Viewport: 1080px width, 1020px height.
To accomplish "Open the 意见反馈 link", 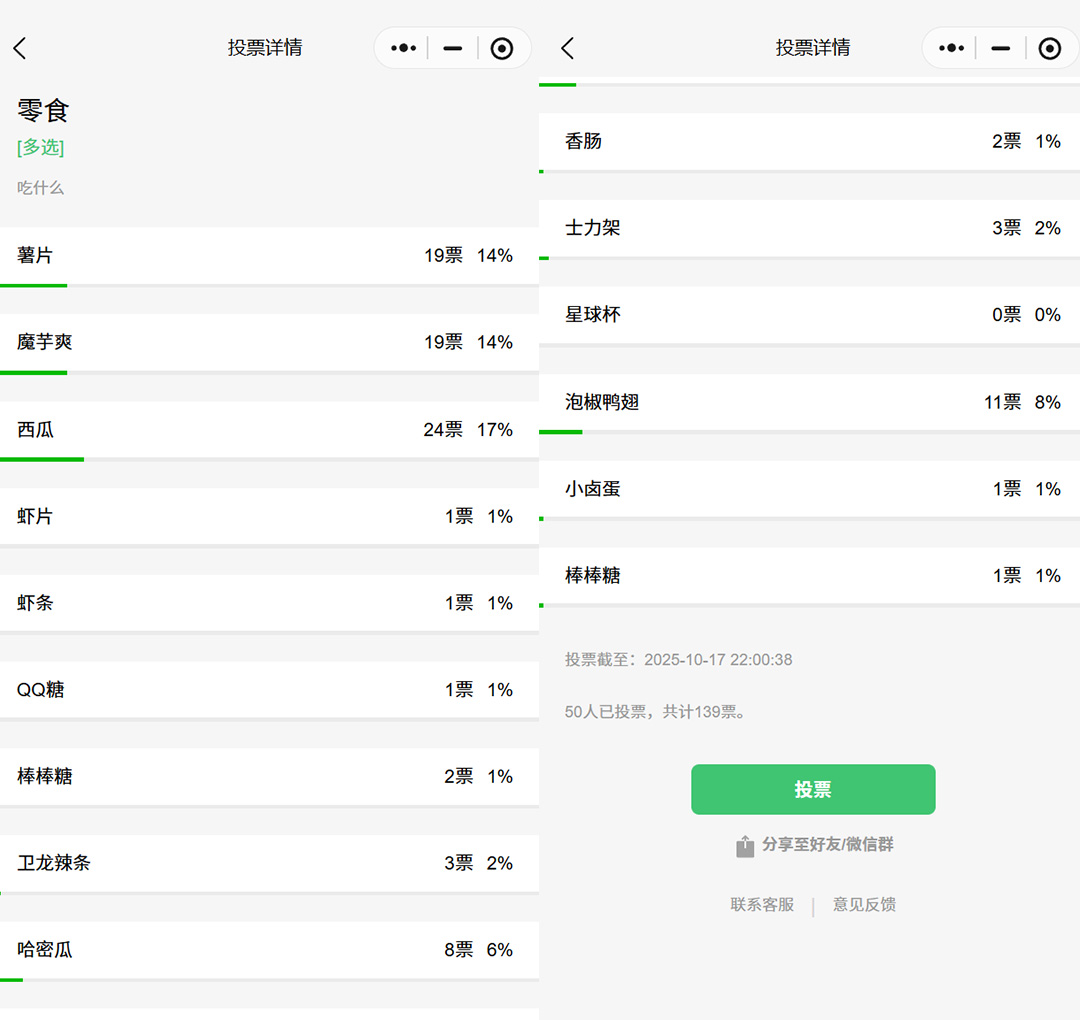I will pyautogui.click(x=864, y=905).
